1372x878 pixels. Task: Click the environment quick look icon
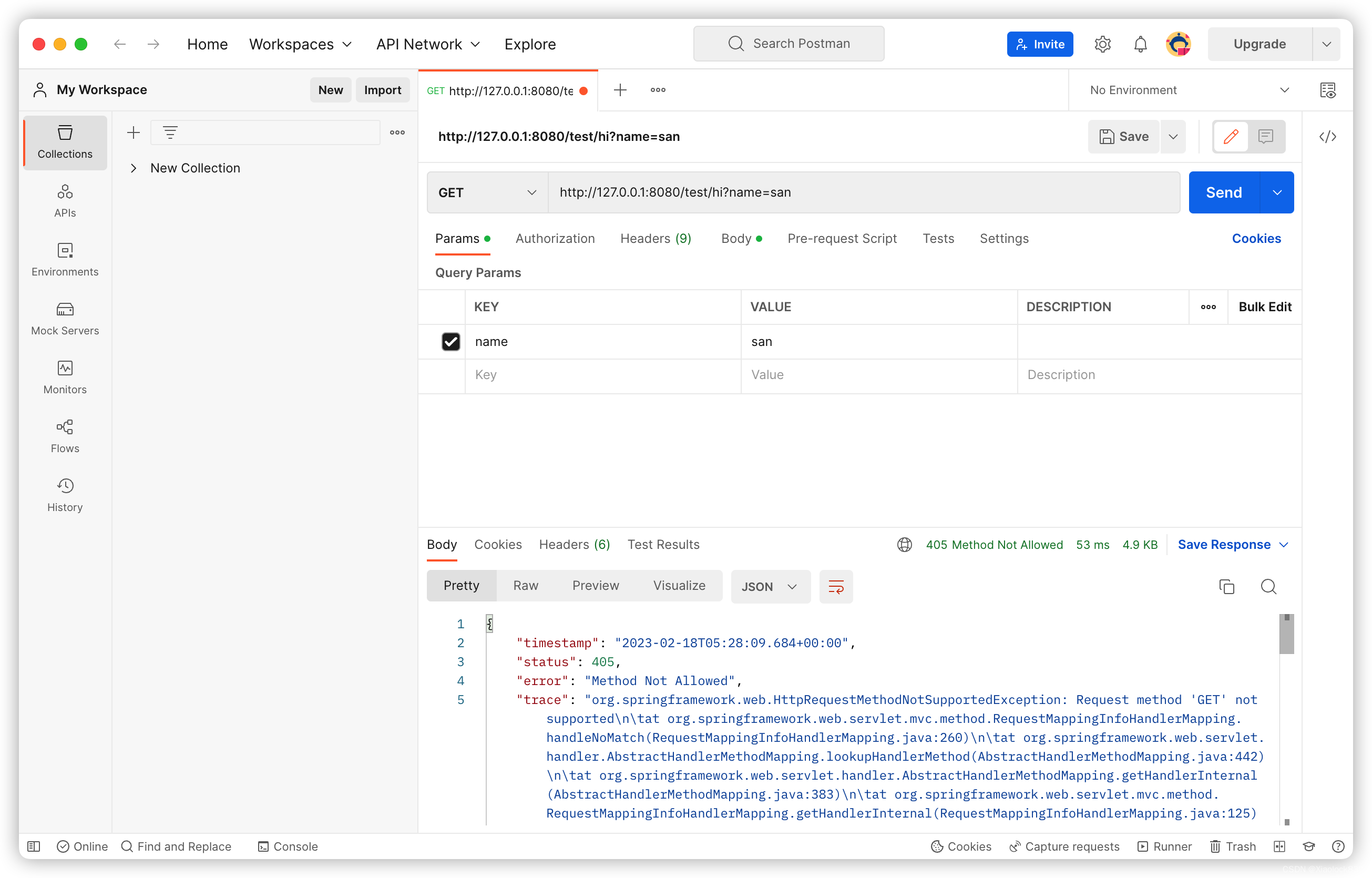click(1327, 89)
